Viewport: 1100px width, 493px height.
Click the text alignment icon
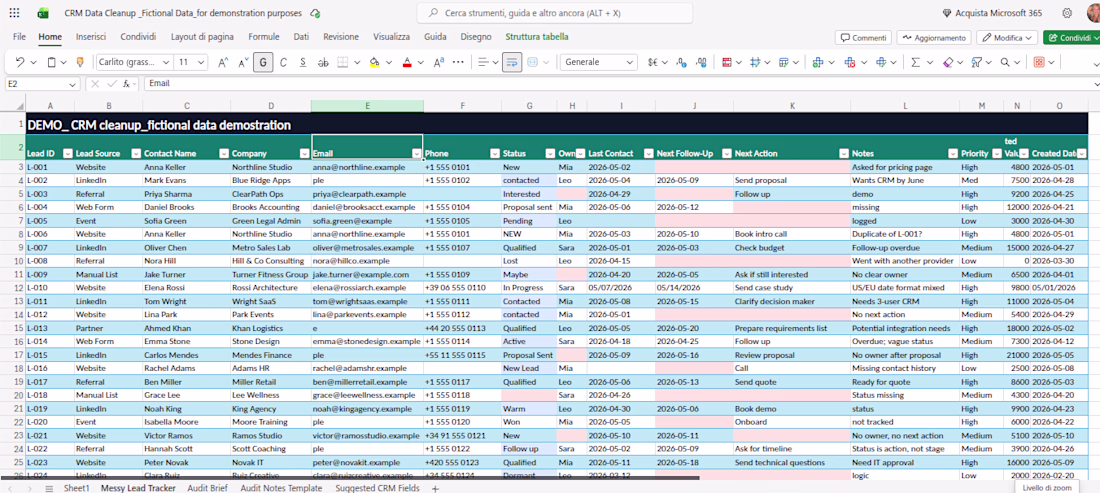tap(483, 62)
